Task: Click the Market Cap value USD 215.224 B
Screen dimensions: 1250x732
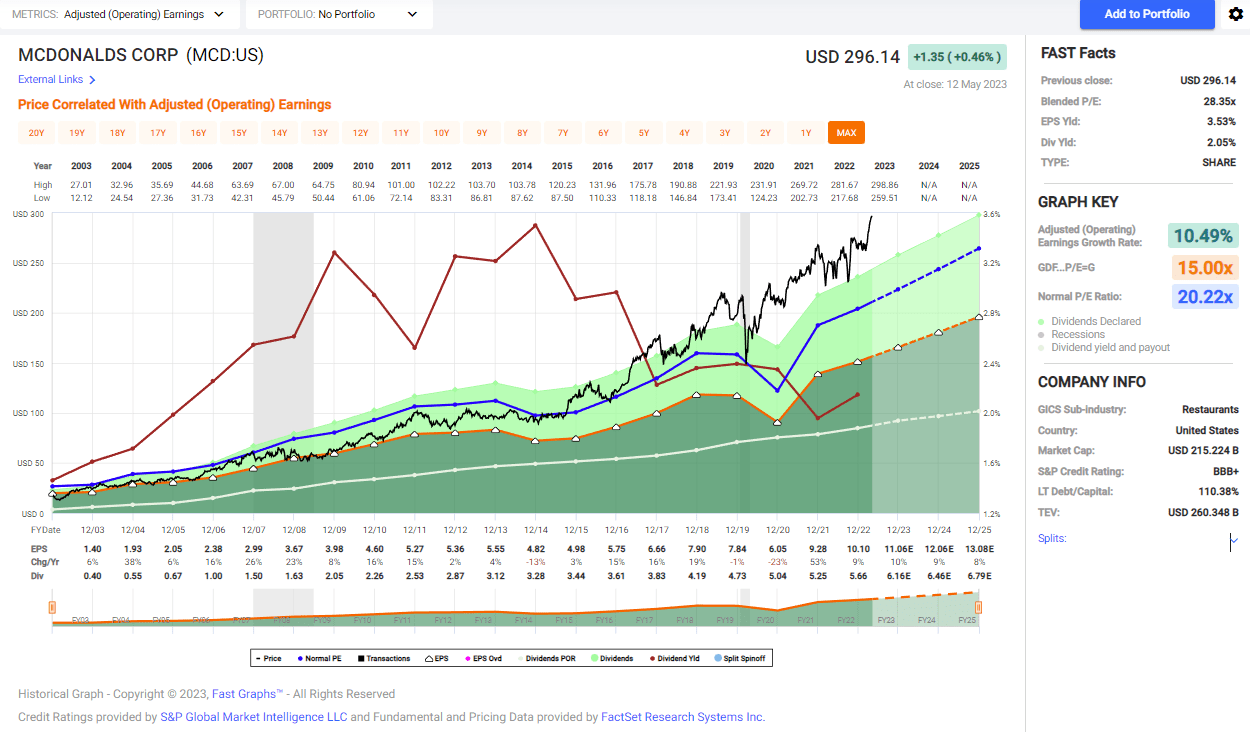Action: tap(1203, 451)
